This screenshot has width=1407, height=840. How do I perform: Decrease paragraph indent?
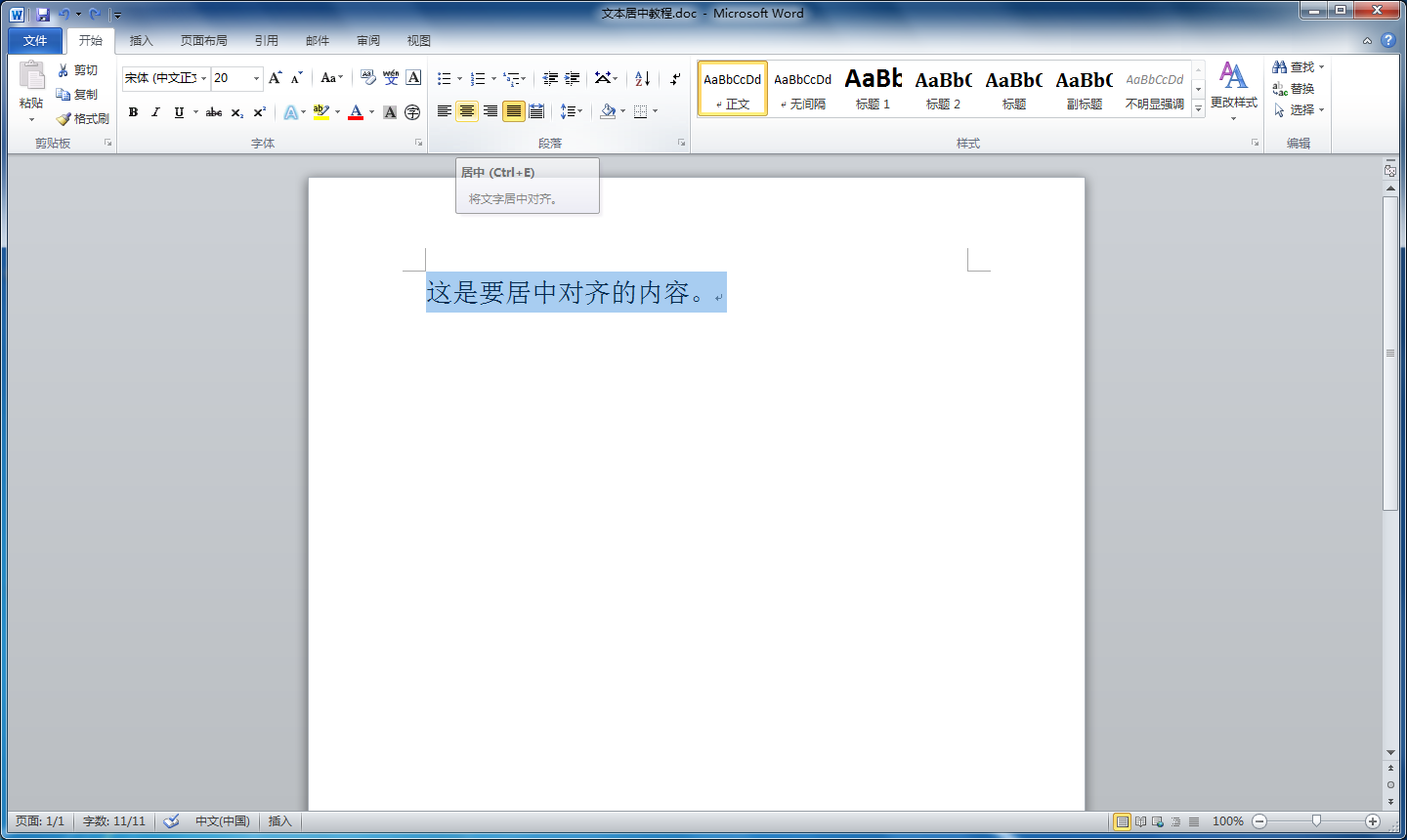click(x=550, y=78)
